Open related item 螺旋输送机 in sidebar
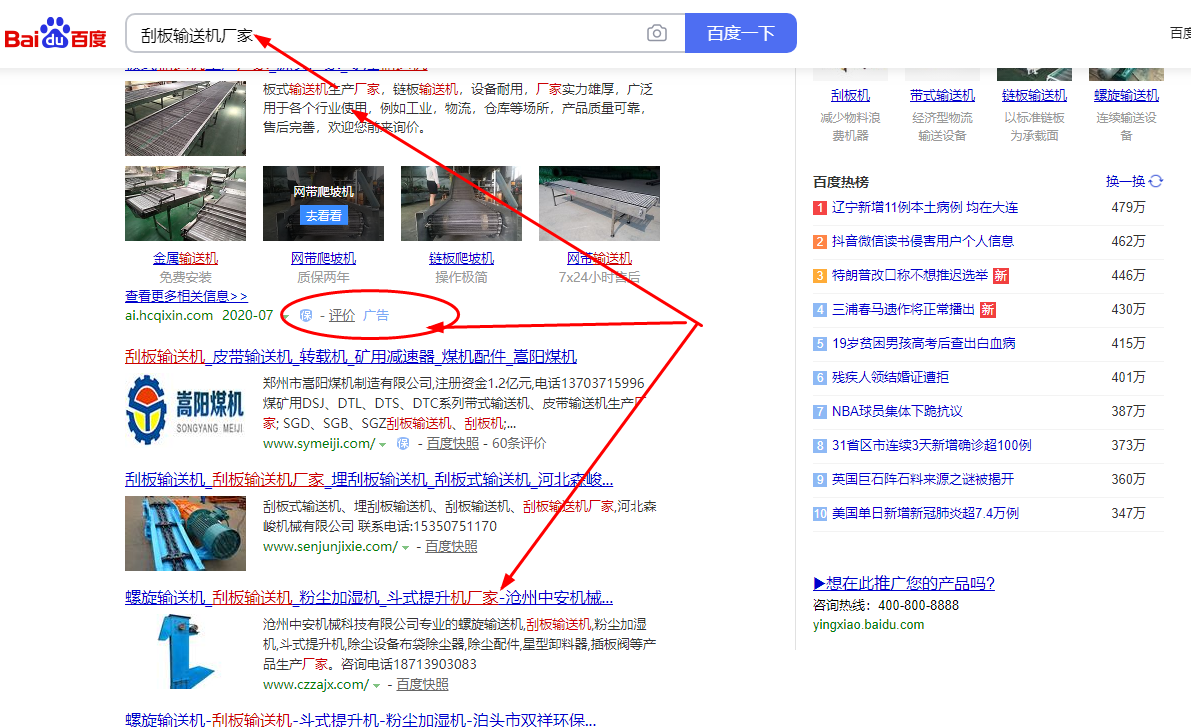Viewport: 1191px width, 727px height. pyautogui.click(x=1125, y=95)
